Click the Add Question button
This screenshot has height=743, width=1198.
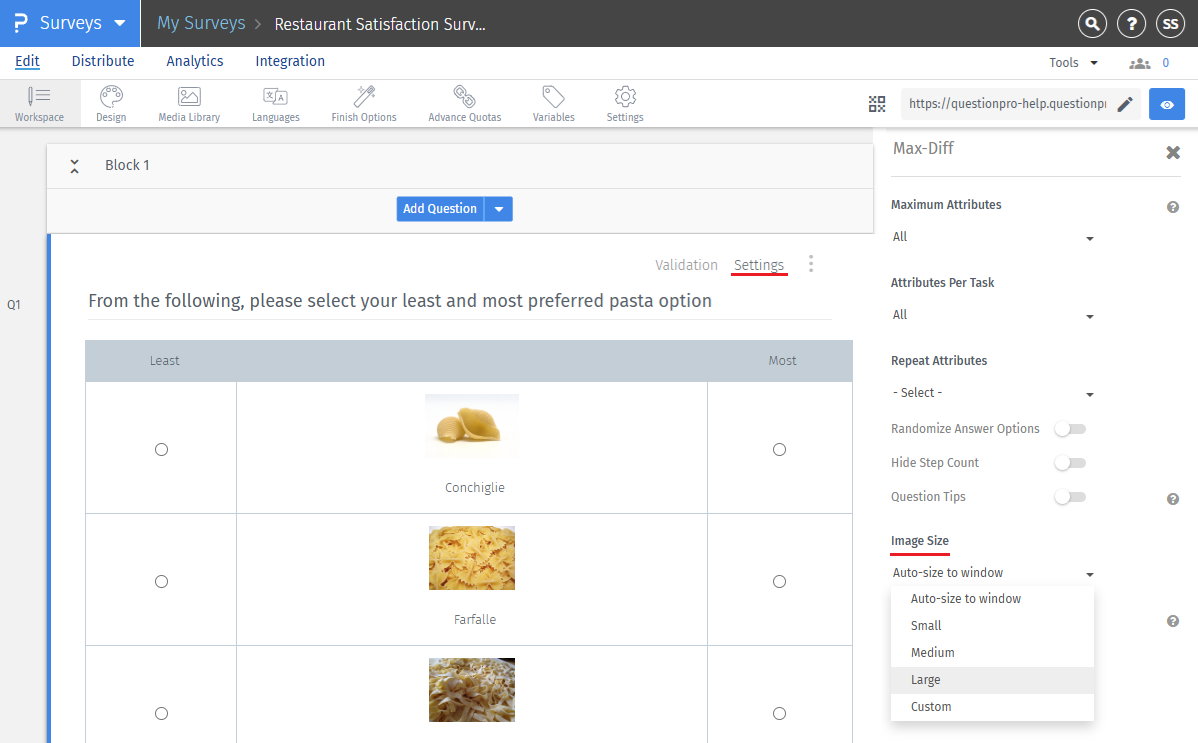point(440,209)
